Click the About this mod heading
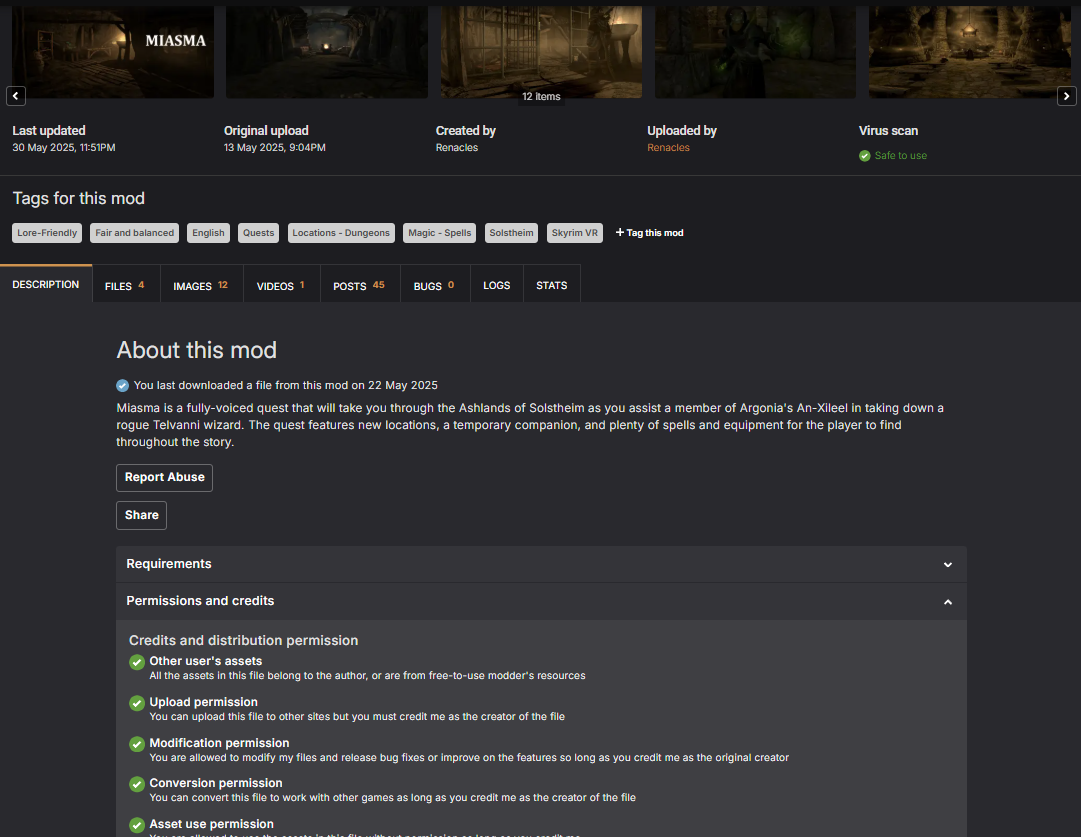The width and height of the screenshot is (1081, 837). pos(196,350)
